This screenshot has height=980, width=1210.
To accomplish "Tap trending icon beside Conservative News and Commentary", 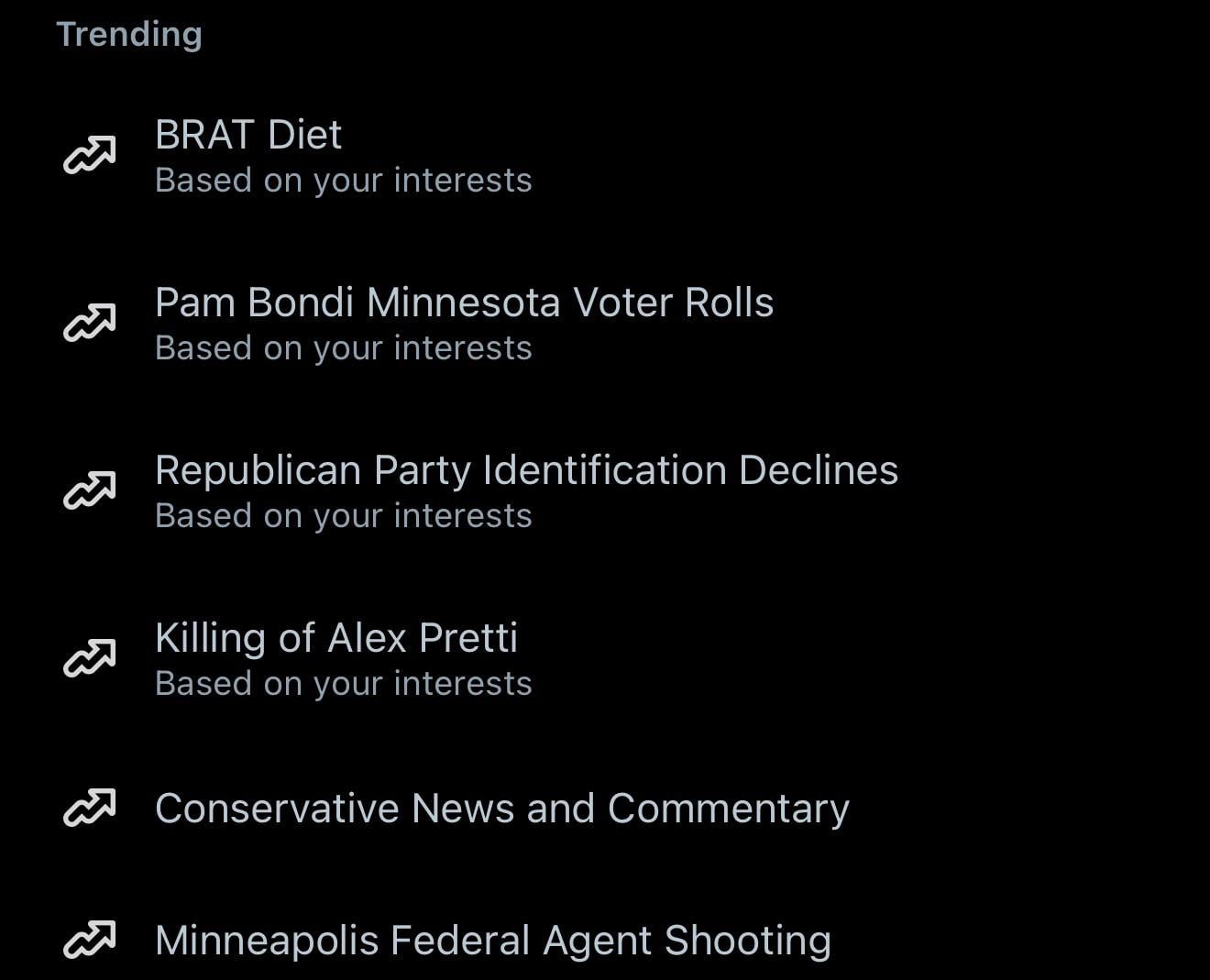I will [x=89, y=808].
